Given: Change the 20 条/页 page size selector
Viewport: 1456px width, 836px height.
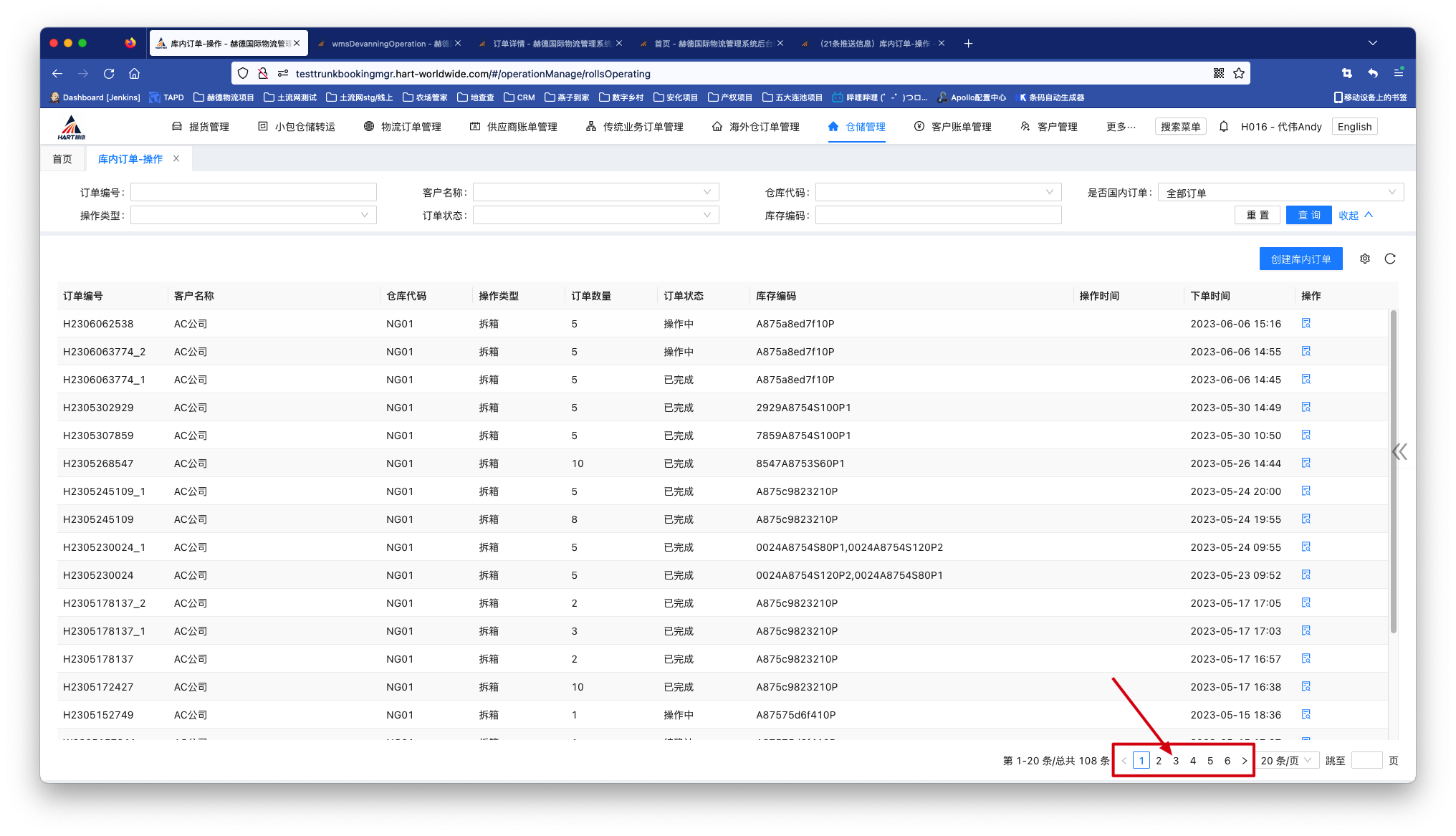Looking at the screenshot, I should 1287,761.
